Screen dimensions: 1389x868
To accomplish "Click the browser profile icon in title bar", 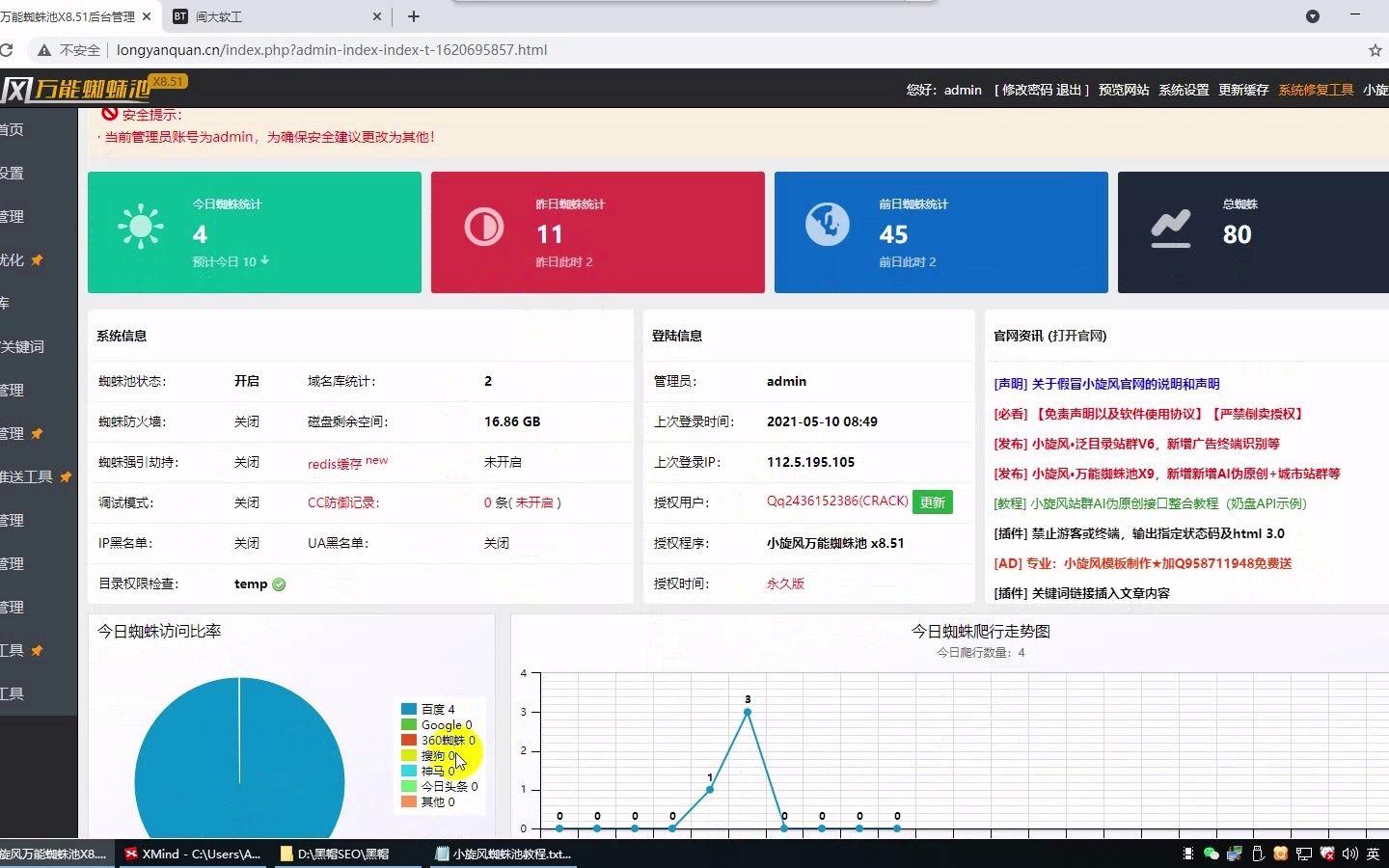I will 1313,16.
